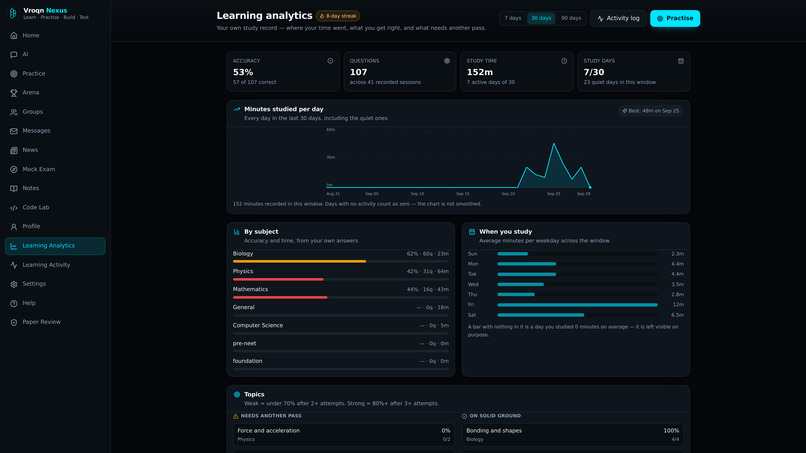This screenshot has width=806, height=453.
Task: Open the Force and acceleration topic card
Action: click(343, 434)
